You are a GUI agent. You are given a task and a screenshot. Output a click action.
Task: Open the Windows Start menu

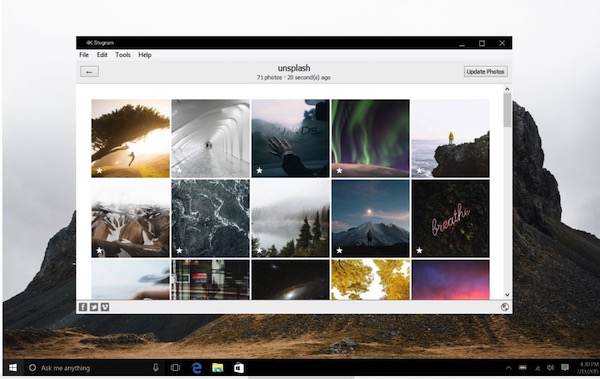13,368
